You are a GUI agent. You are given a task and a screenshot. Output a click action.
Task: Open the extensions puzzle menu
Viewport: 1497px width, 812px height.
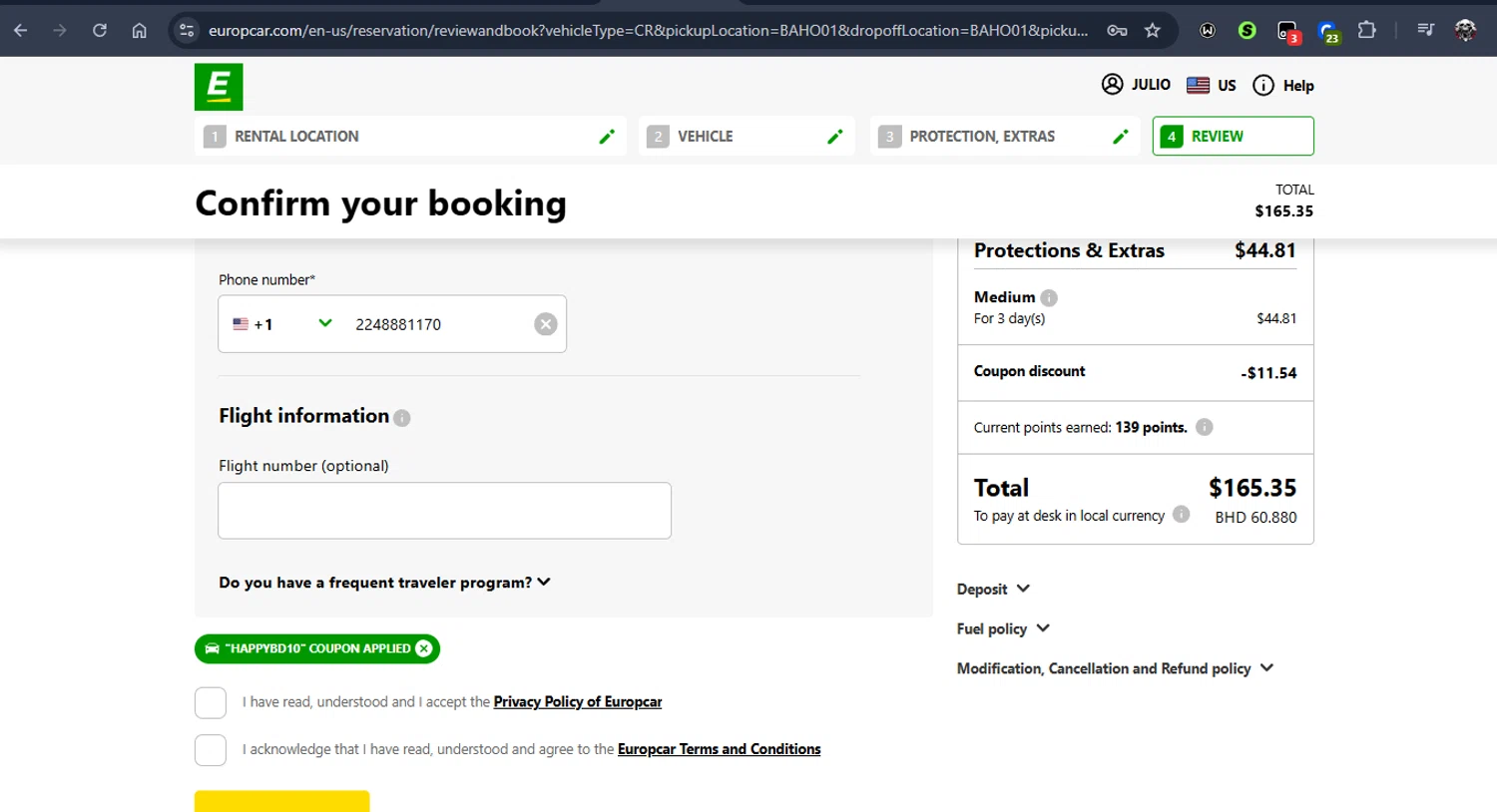tap(1367, 30)
